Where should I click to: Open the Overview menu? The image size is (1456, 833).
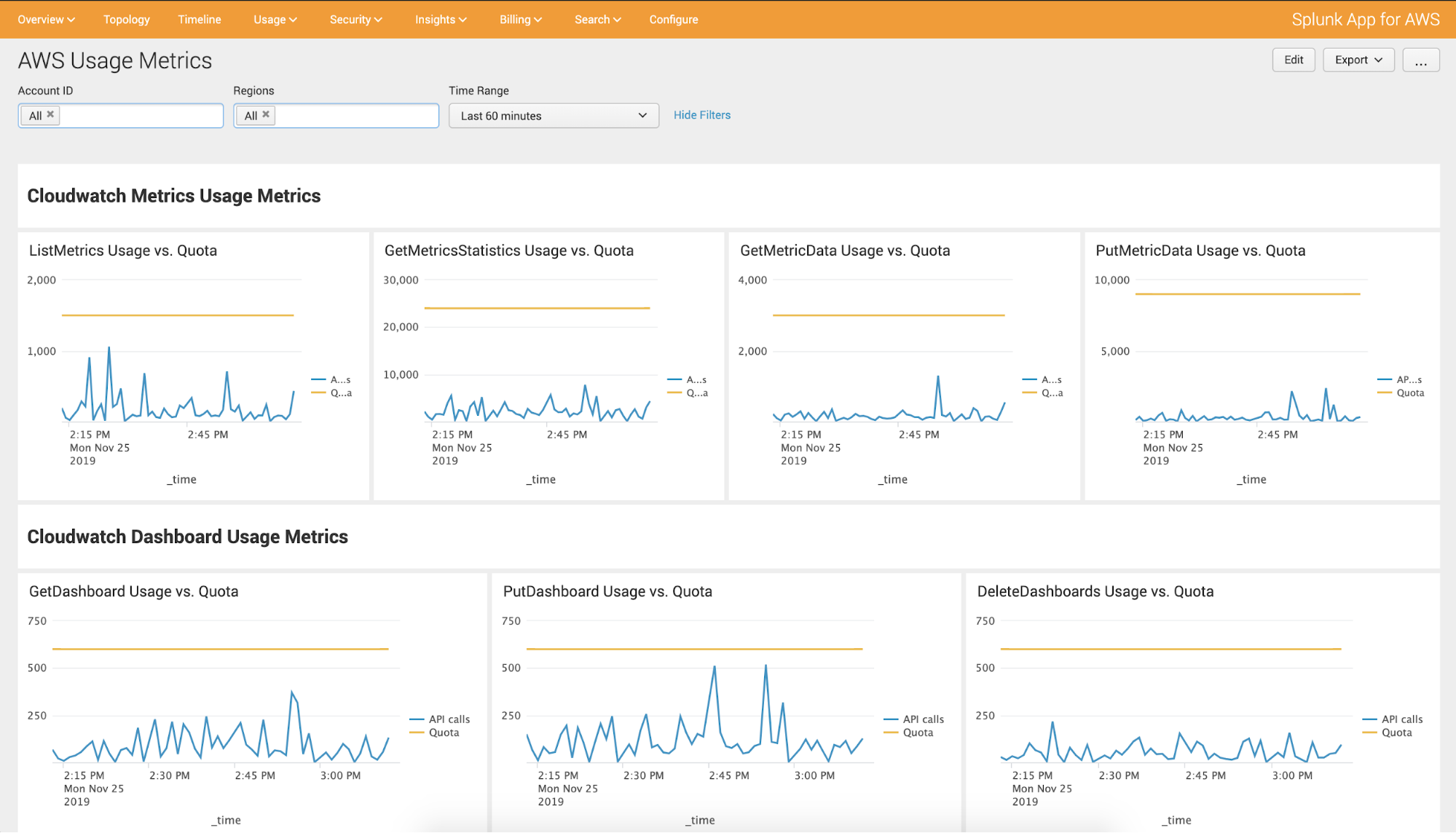click(46, 20)
